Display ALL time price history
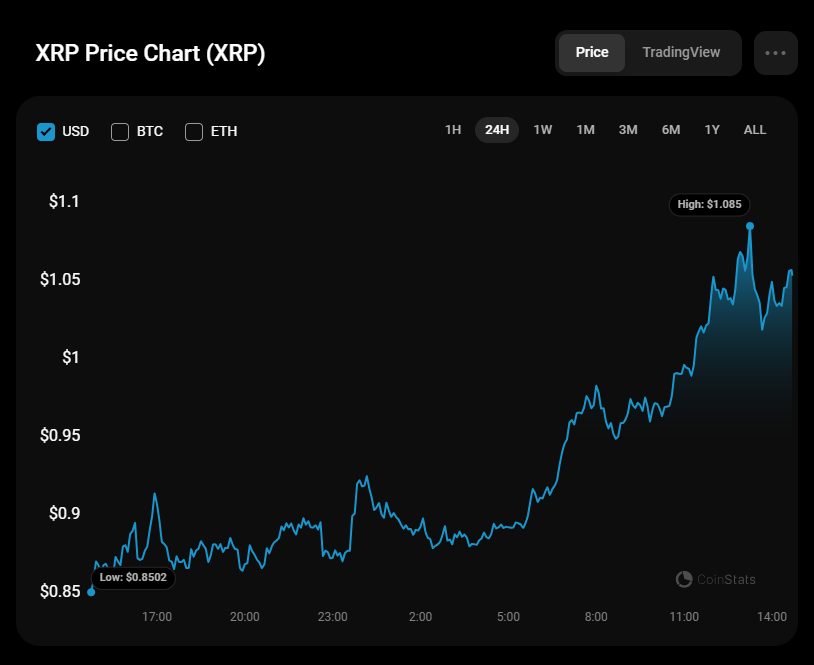The image size is (814, 665). pos(755,130)
